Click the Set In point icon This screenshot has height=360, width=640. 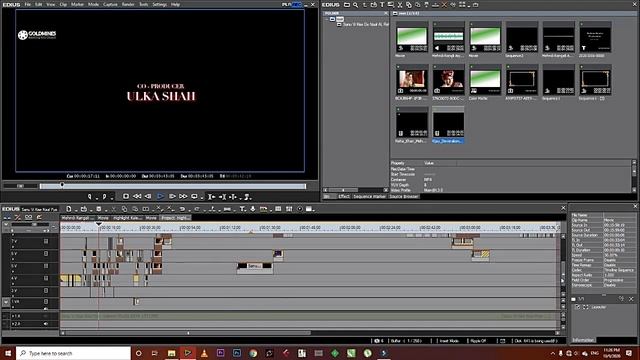[89, 197]
